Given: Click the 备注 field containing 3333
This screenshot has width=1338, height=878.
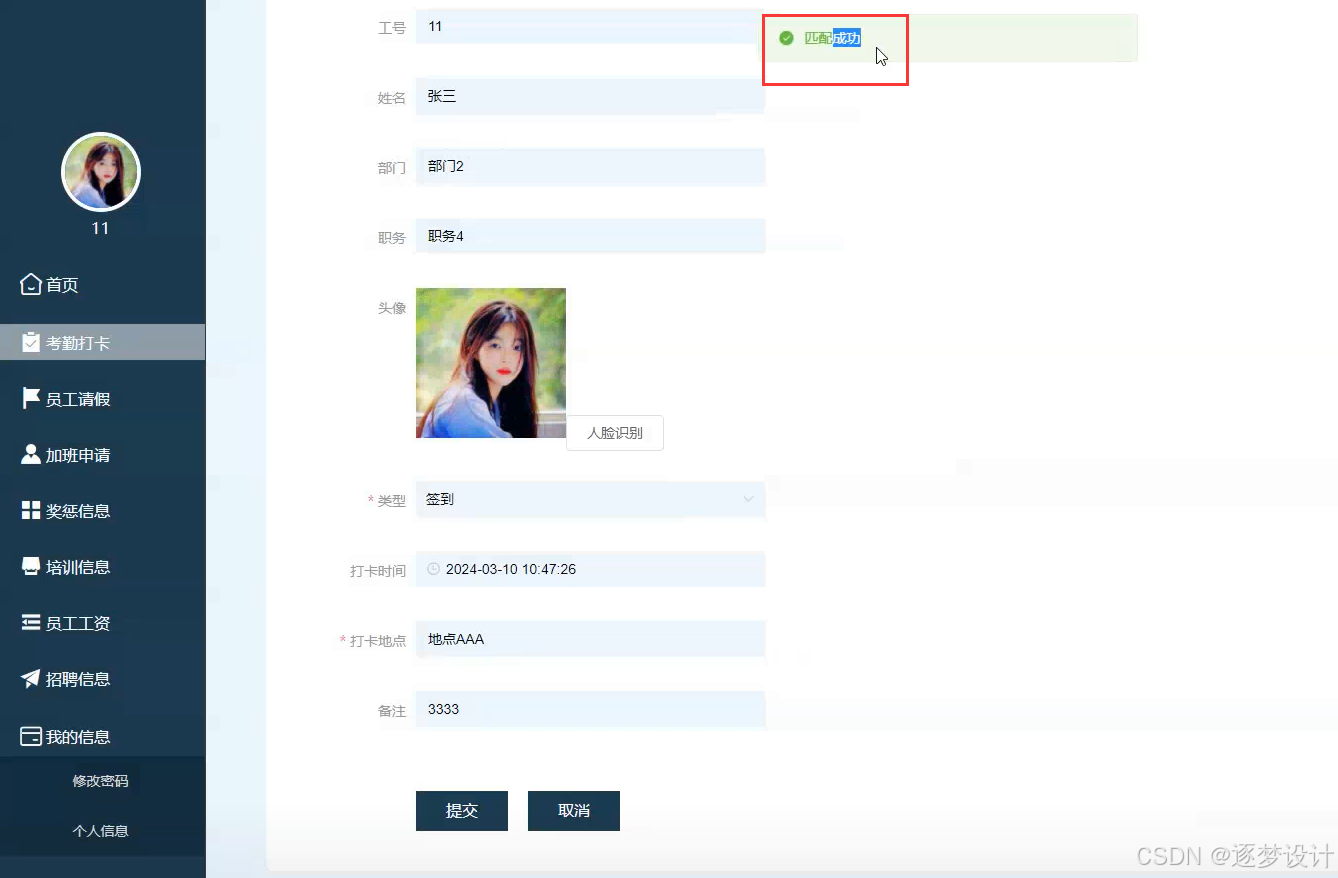Looking at the screenshot, I should (x=590, y=709).
